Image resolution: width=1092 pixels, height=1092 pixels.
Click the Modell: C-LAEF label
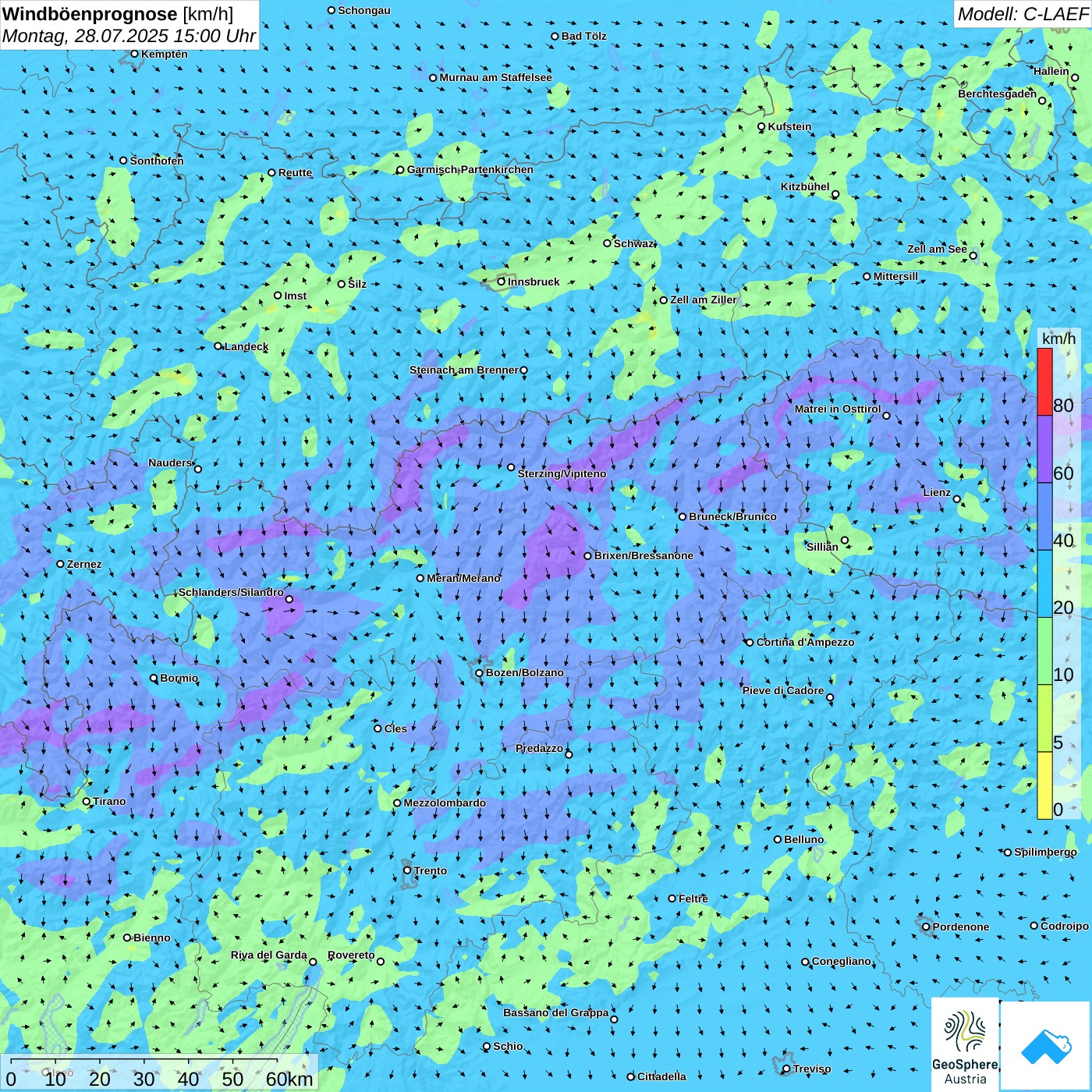(x=1022, y=14)
